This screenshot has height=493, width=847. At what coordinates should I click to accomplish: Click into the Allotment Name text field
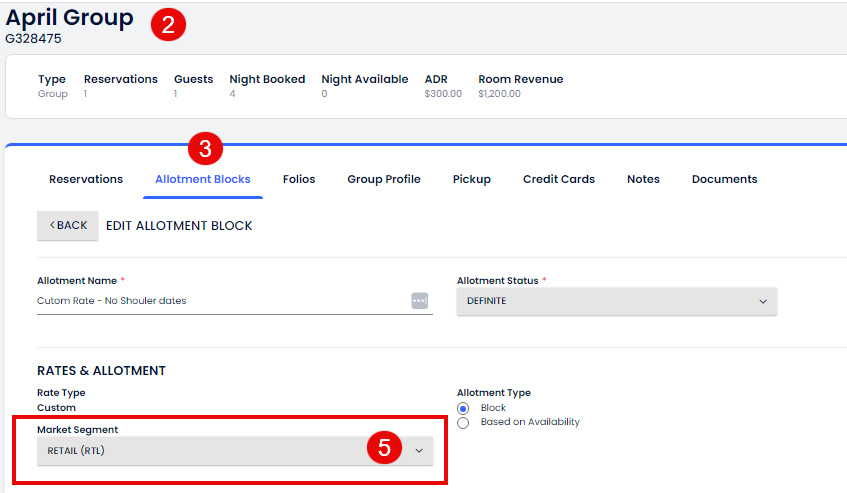point(220,301)
